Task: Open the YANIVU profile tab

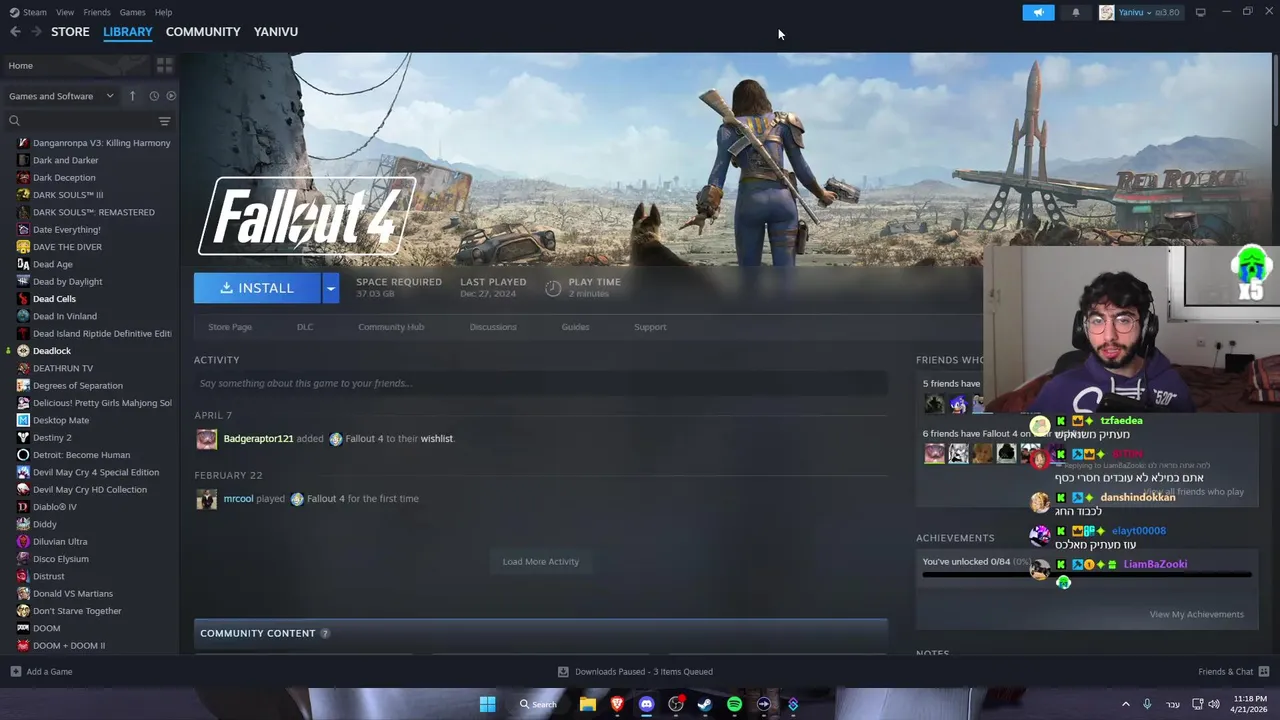Action: point(276,32)
